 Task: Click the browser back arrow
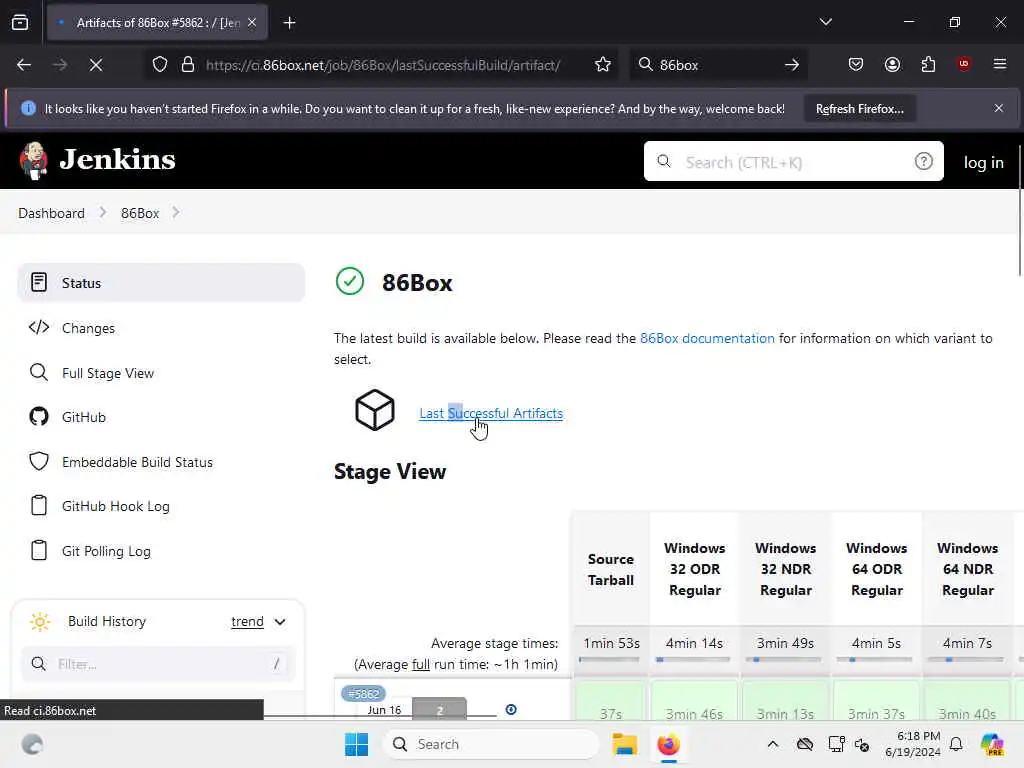coord(24,65)
